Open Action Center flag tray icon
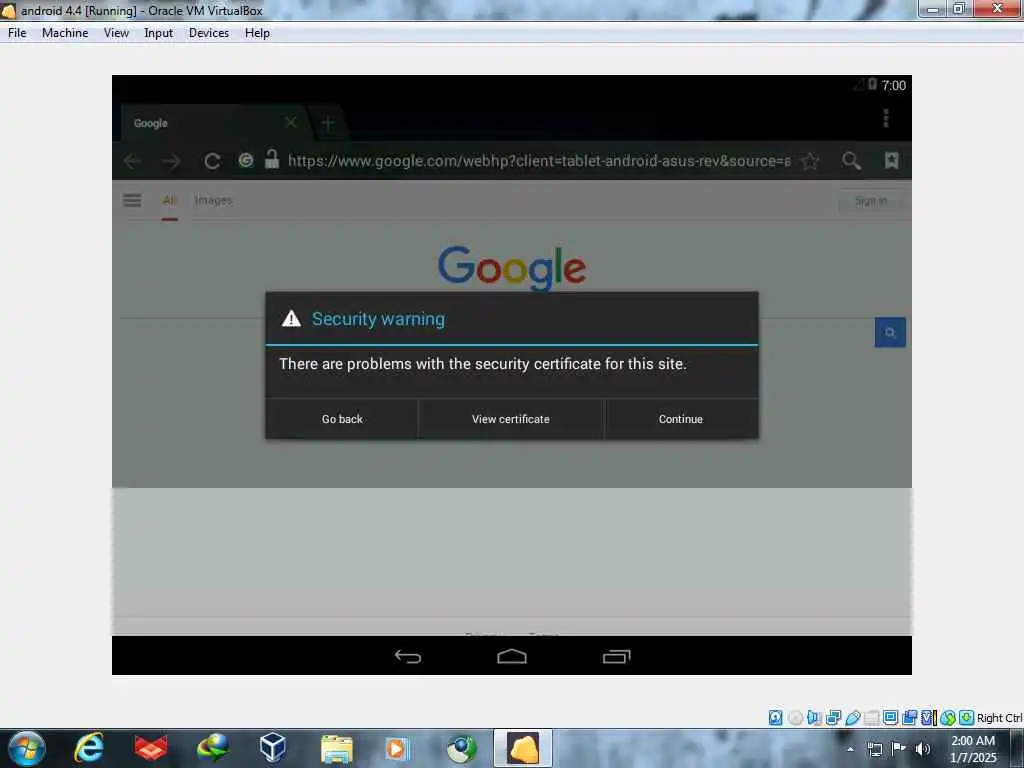Image resolution: width=1024 pixels, height=768 pixels. pyautogui.click(x=899, y=749)
